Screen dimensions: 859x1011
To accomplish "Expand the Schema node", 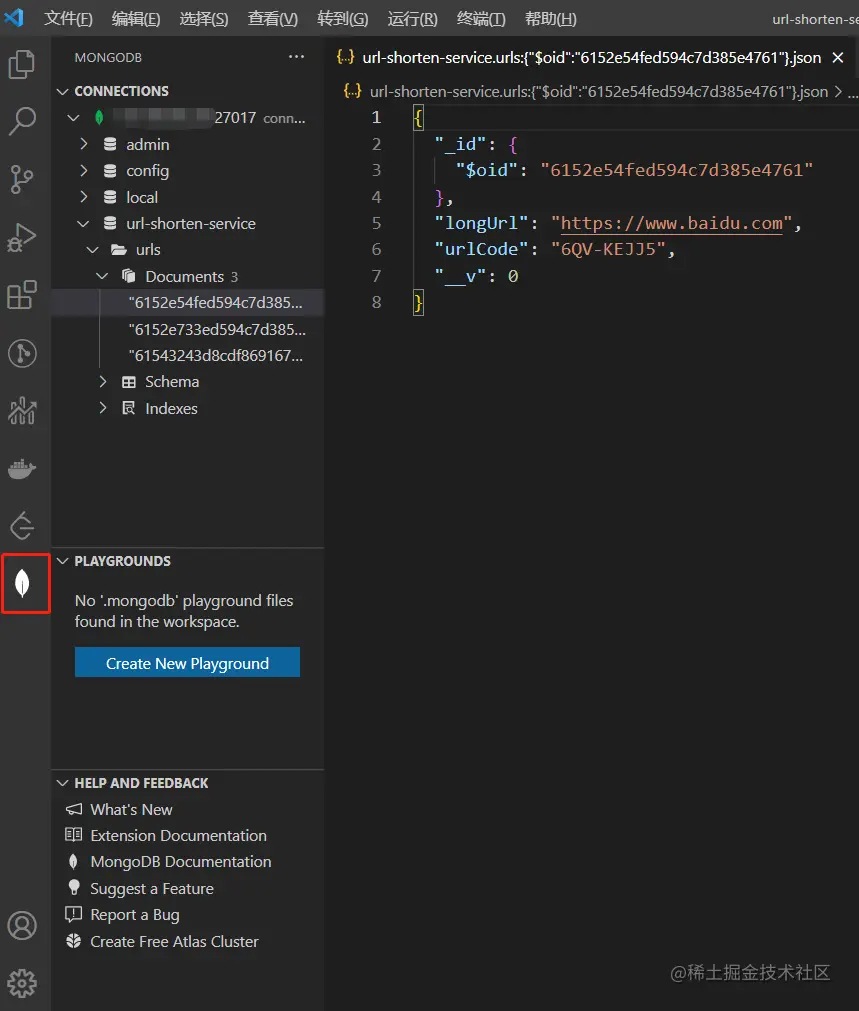I will 103,382.
